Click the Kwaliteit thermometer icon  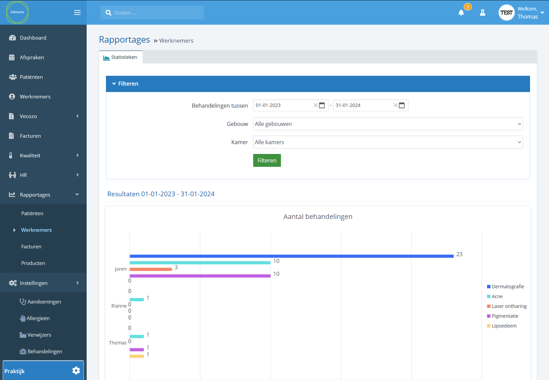11,156
